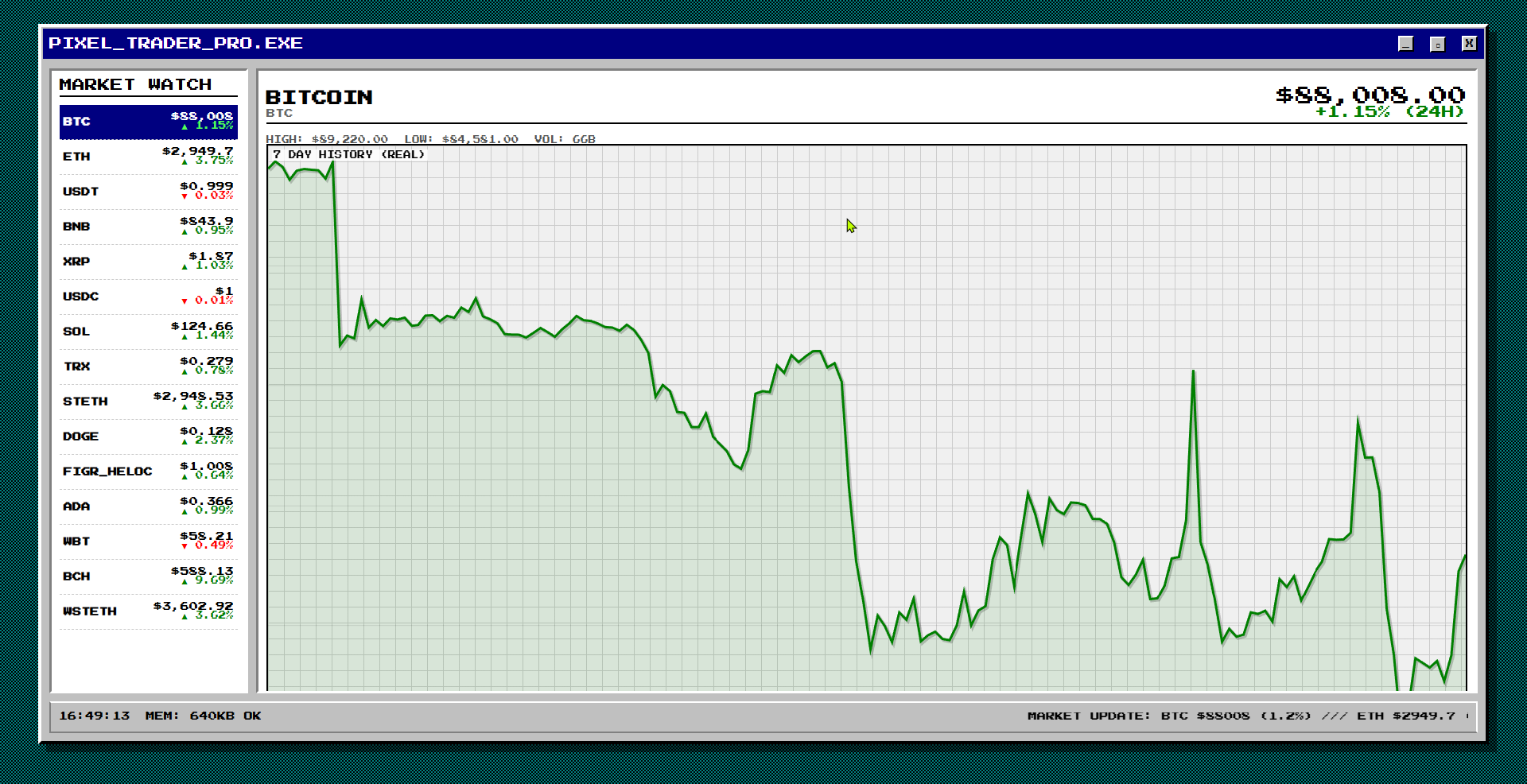
Task: Select ETH from the Market Watch list
Action: [x=148, y=157]
